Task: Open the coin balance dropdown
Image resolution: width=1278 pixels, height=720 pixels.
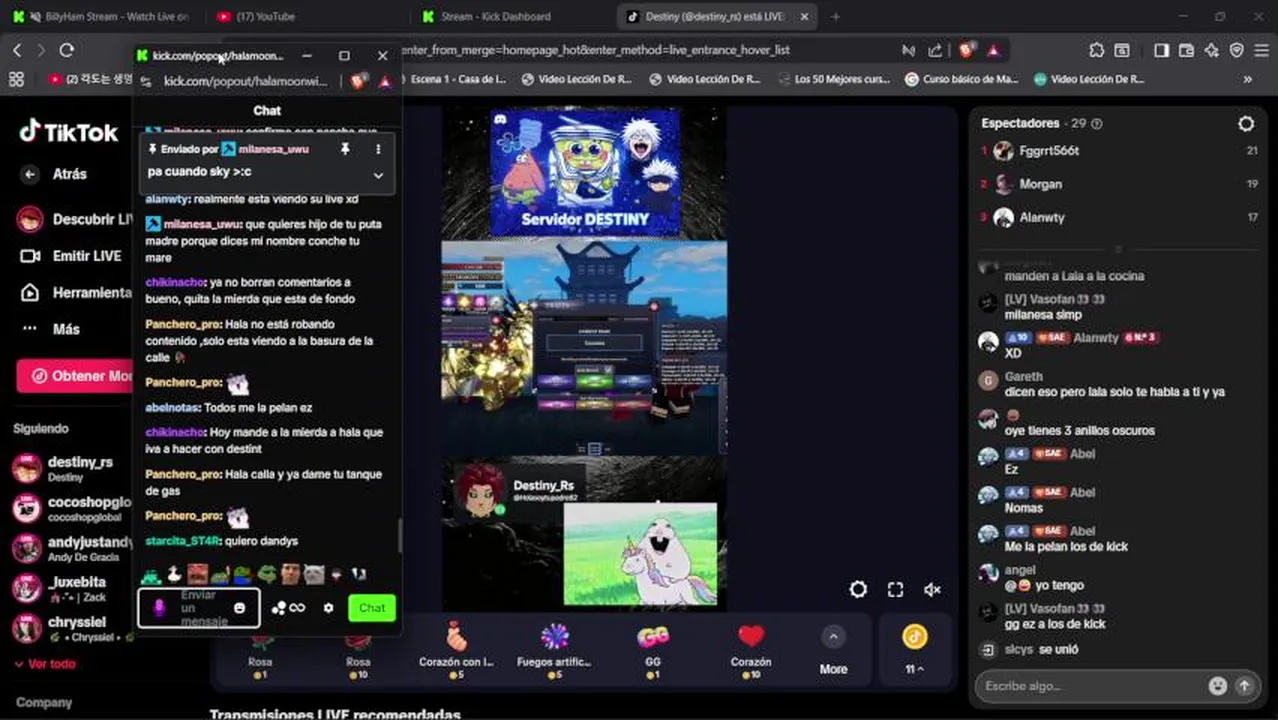Action: coord(914,648)
